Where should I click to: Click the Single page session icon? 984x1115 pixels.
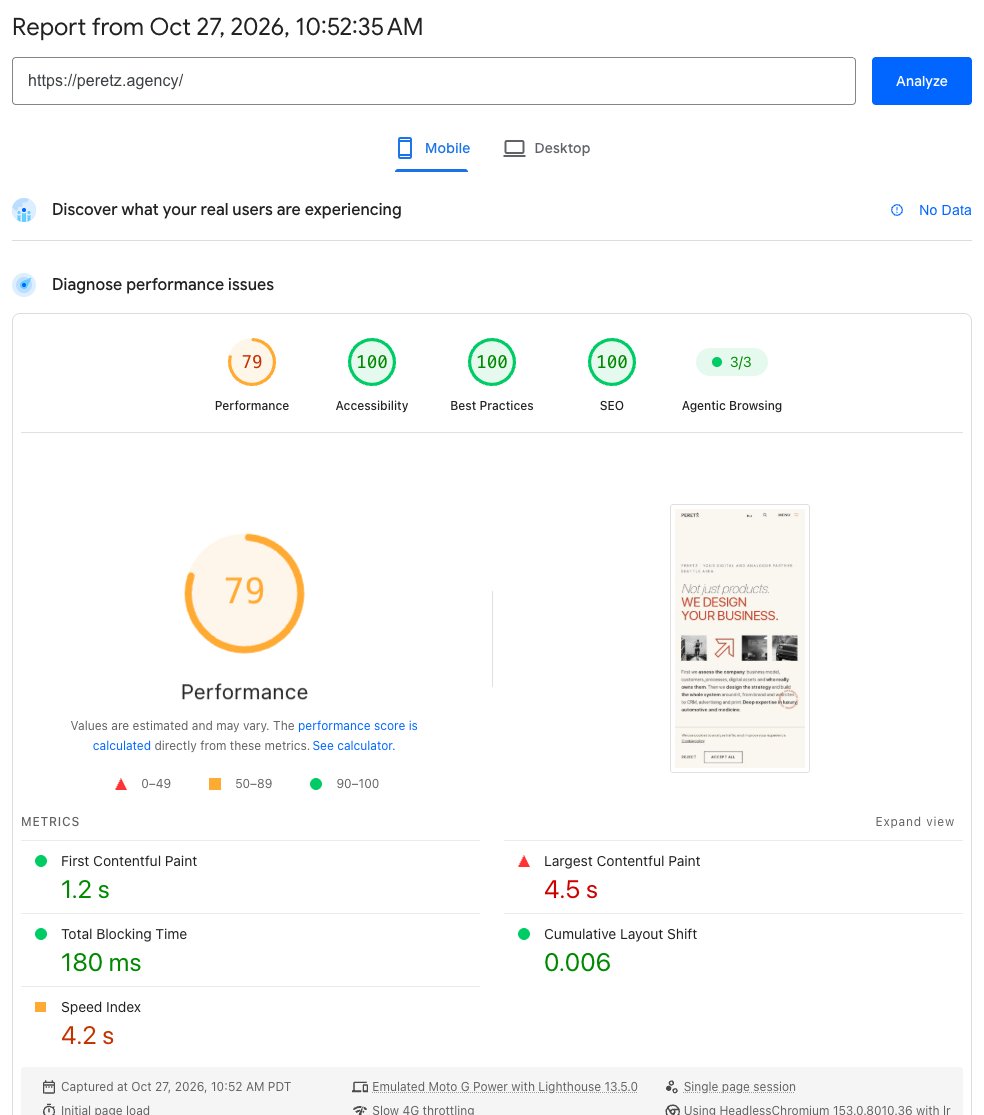[x=672, y=1087]
